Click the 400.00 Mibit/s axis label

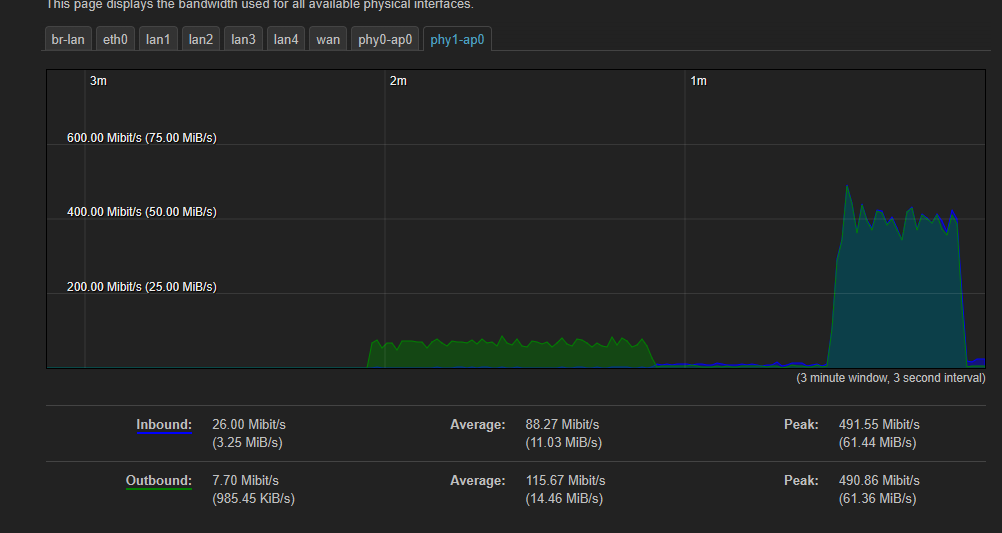142,212
